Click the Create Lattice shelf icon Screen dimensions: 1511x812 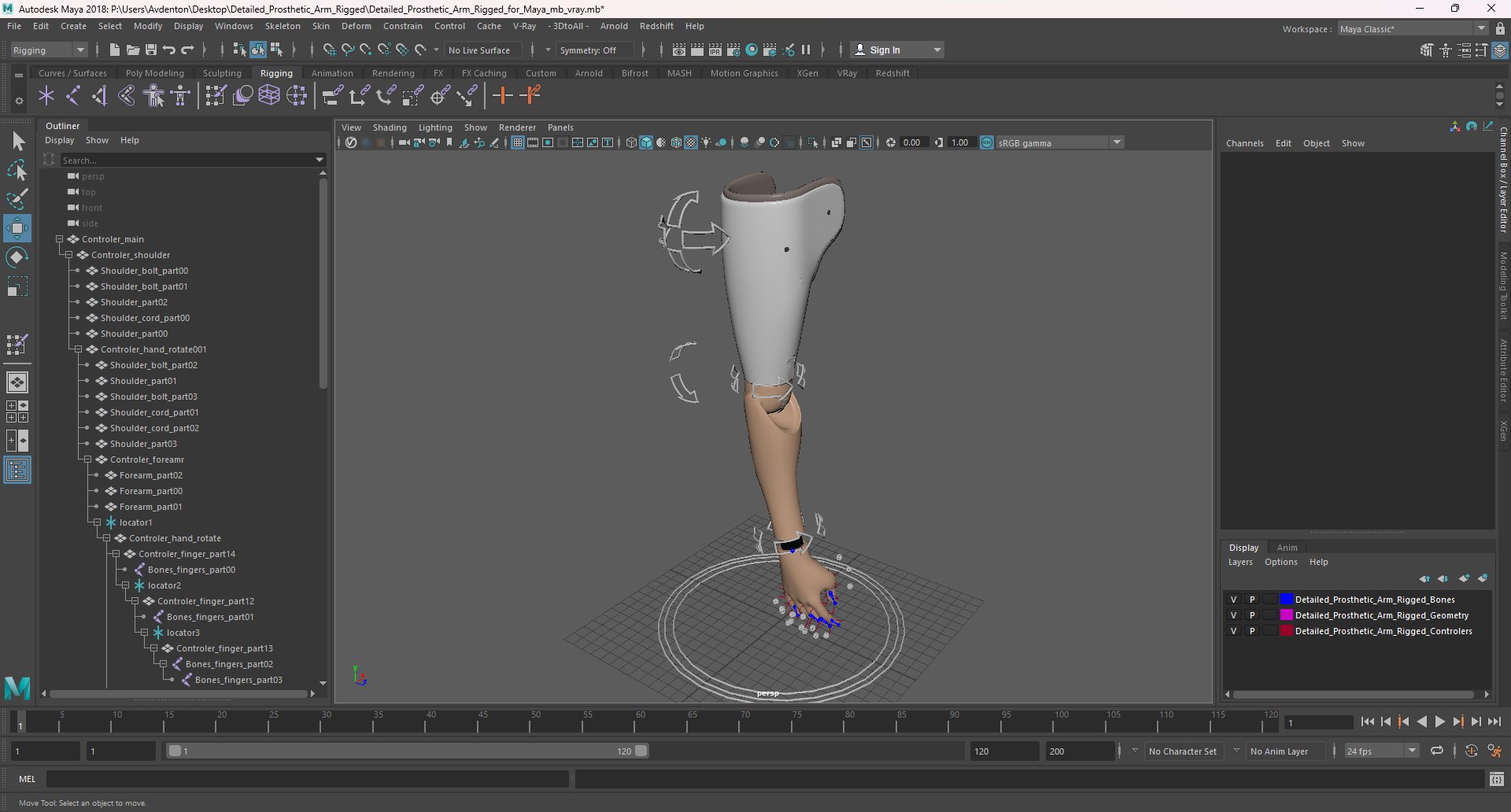(269, 96)
